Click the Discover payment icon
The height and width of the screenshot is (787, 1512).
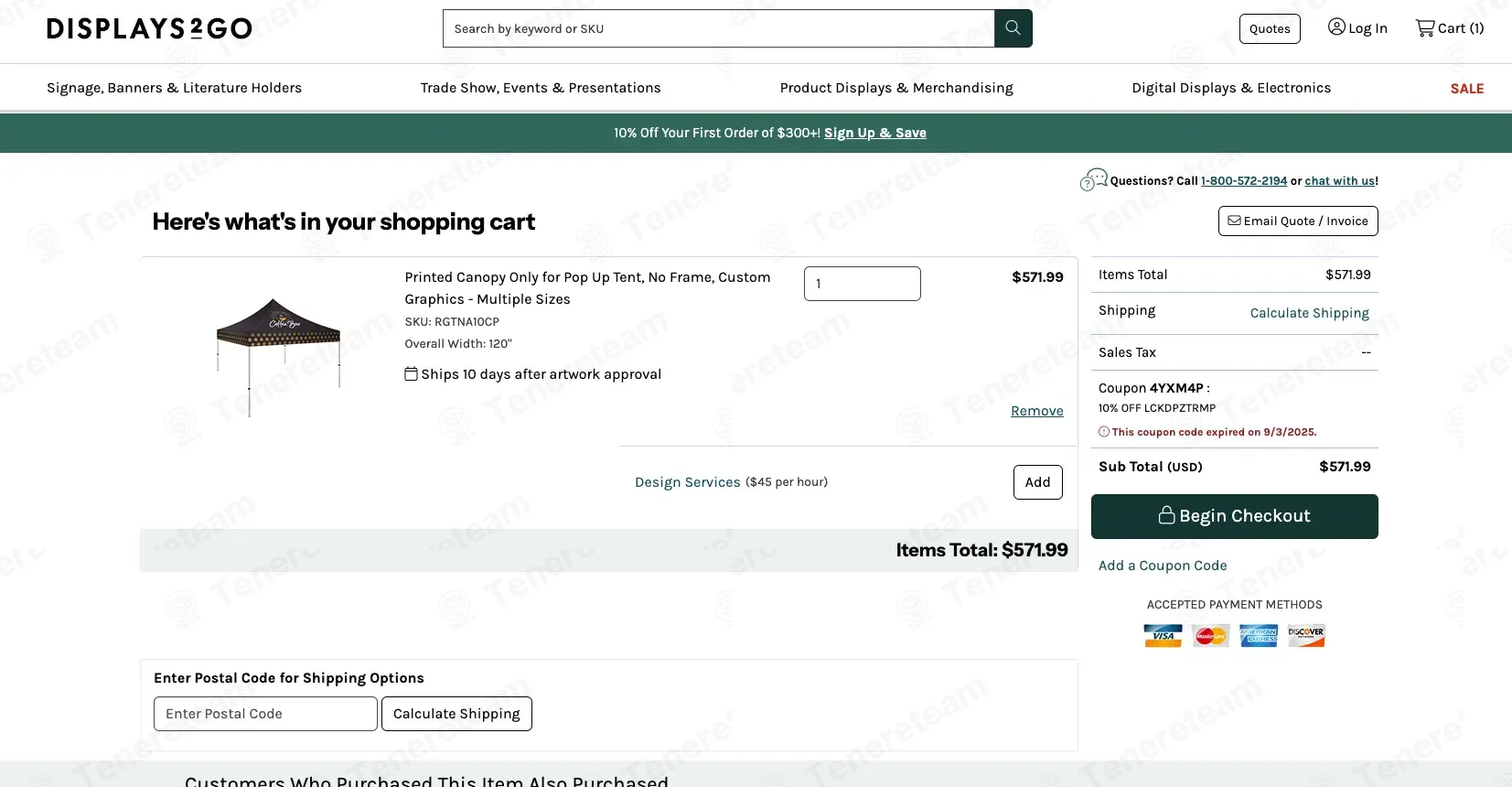[x=1306, y=635]
